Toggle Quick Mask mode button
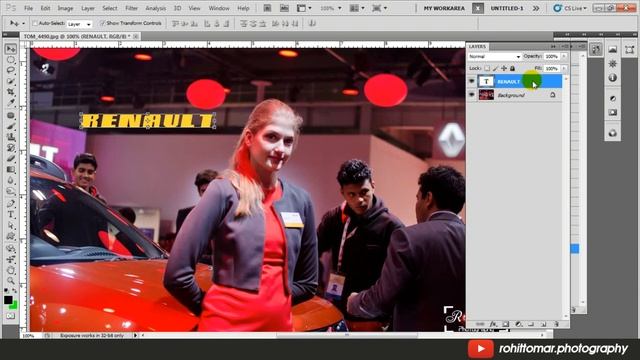The image size is (640, 360). (11, 316)
